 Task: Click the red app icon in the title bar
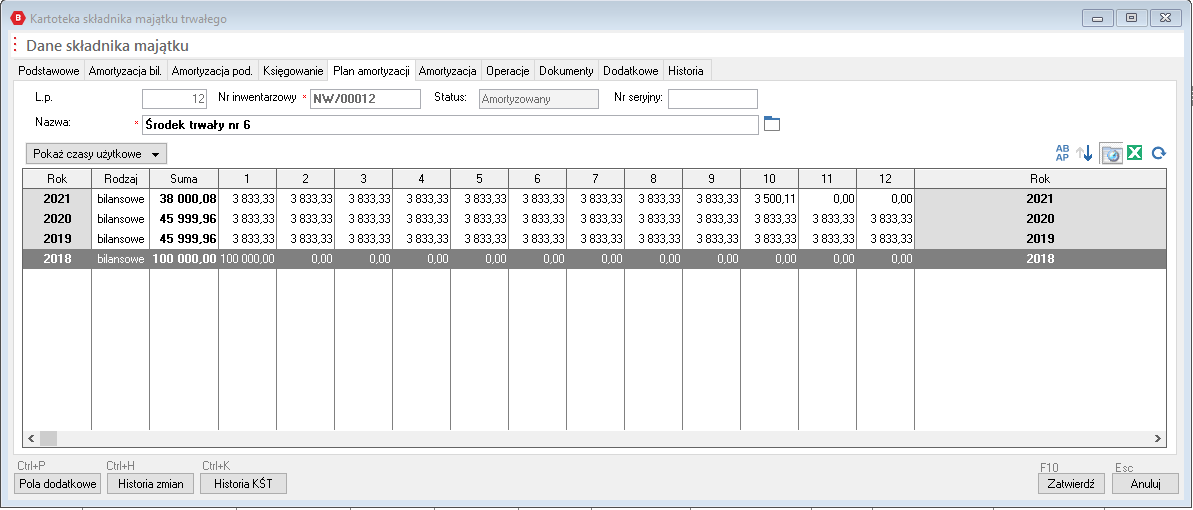[16, 18]
